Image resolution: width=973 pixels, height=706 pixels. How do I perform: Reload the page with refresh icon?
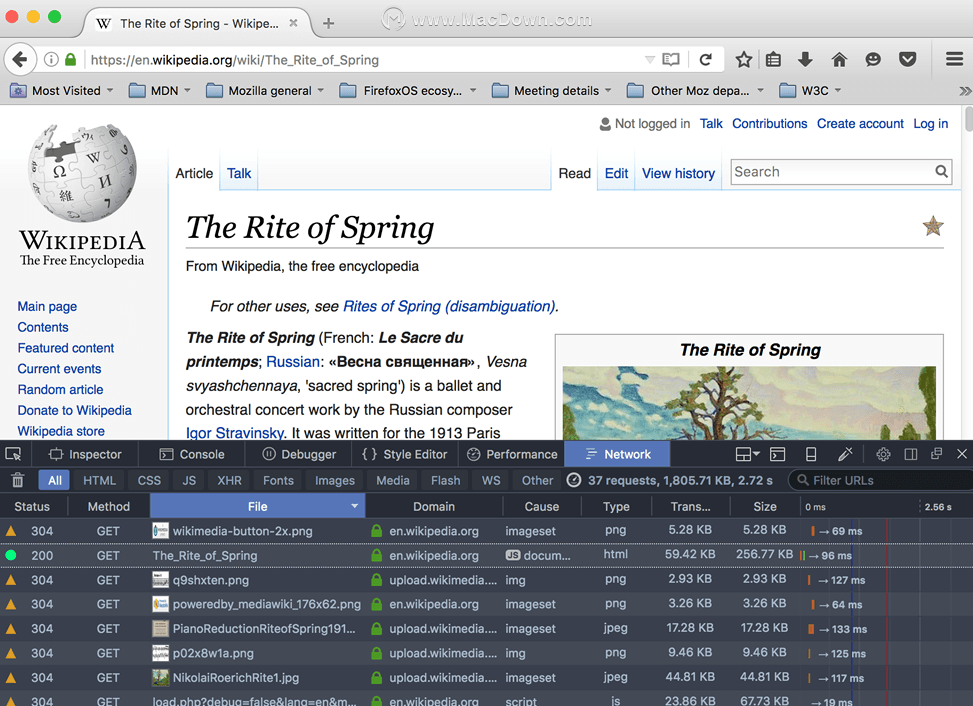tap(706, 60)
